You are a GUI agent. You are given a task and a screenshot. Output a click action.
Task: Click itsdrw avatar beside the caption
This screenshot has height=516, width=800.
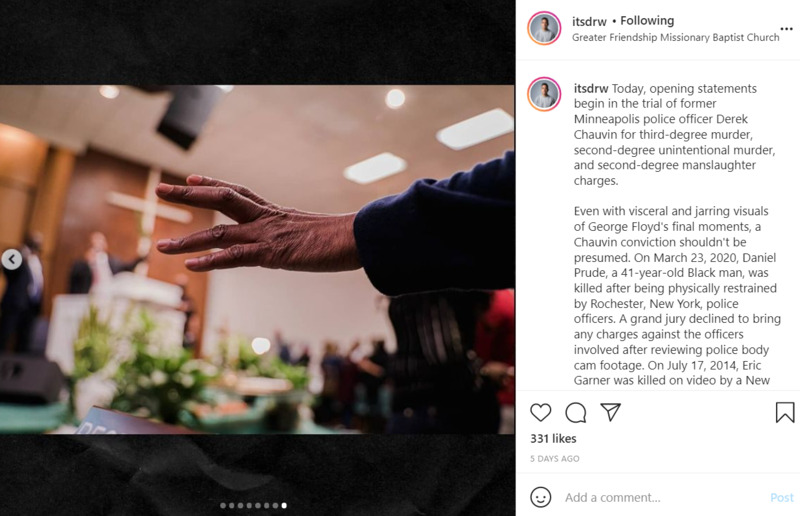544,94
